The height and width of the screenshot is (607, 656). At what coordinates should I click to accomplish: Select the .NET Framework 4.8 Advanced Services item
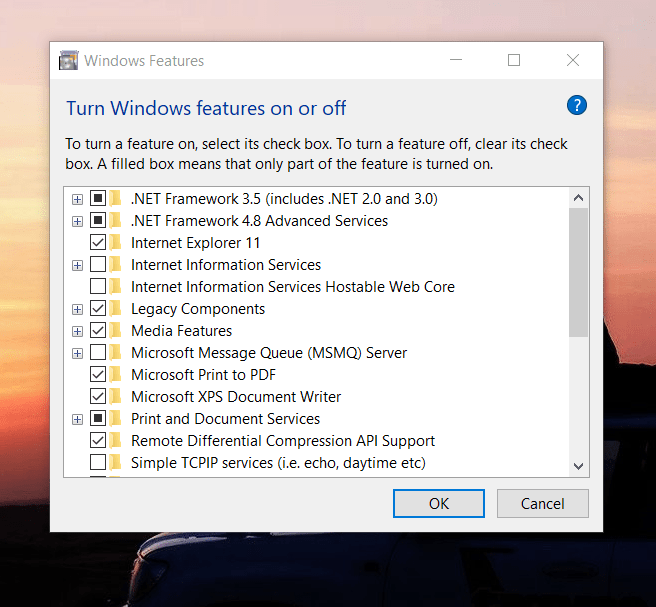(259, 221)
